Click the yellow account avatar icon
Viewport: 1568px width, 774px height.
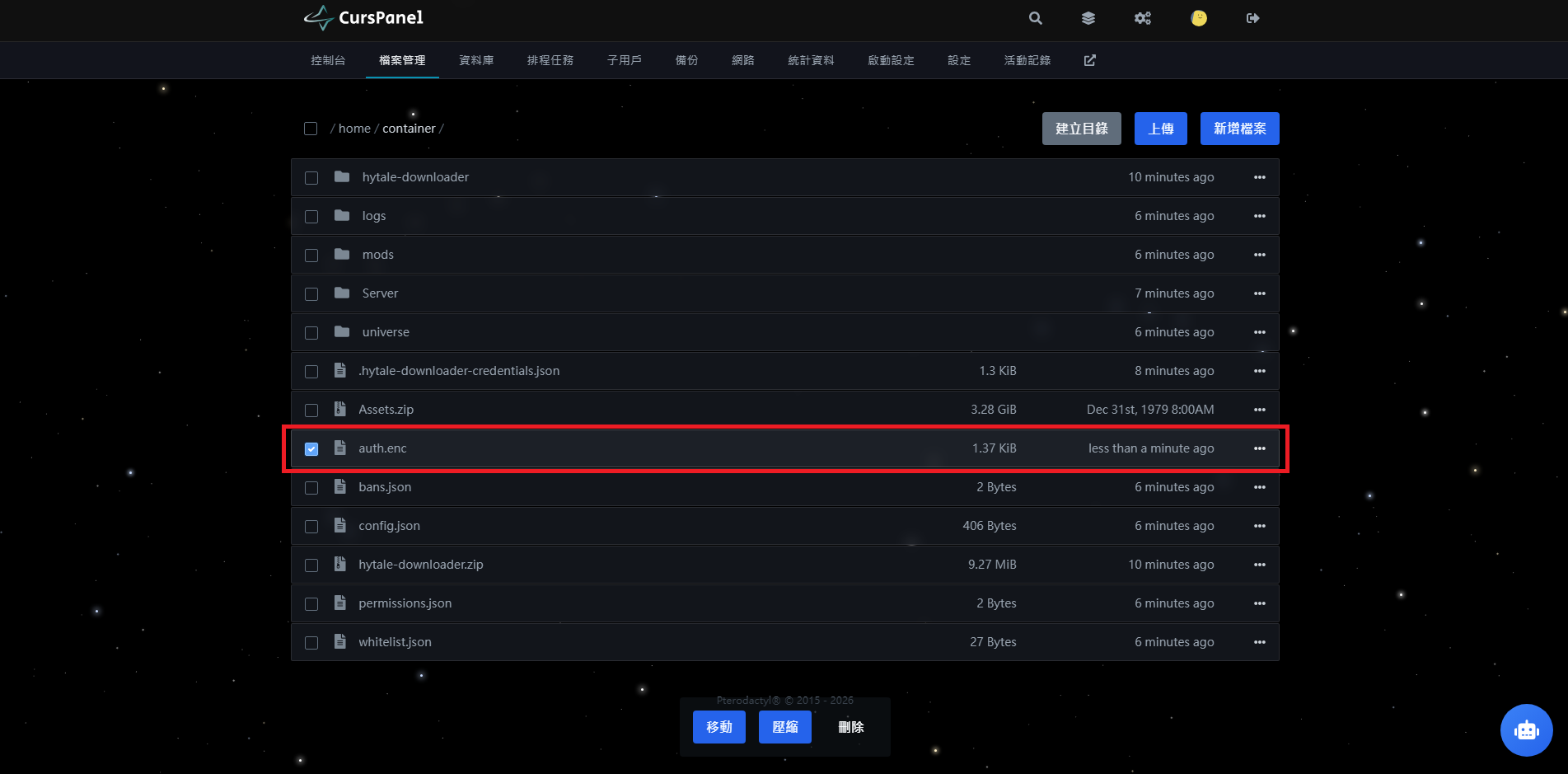(x=1199, y=18)
